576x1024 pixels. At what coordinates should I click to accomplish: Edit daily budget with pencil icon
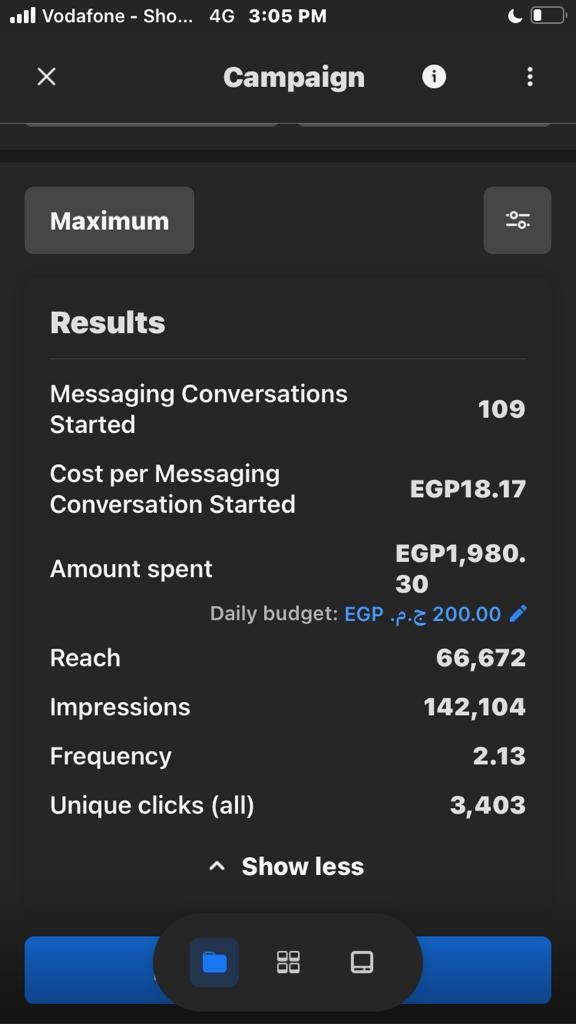[x=517, y=614]
